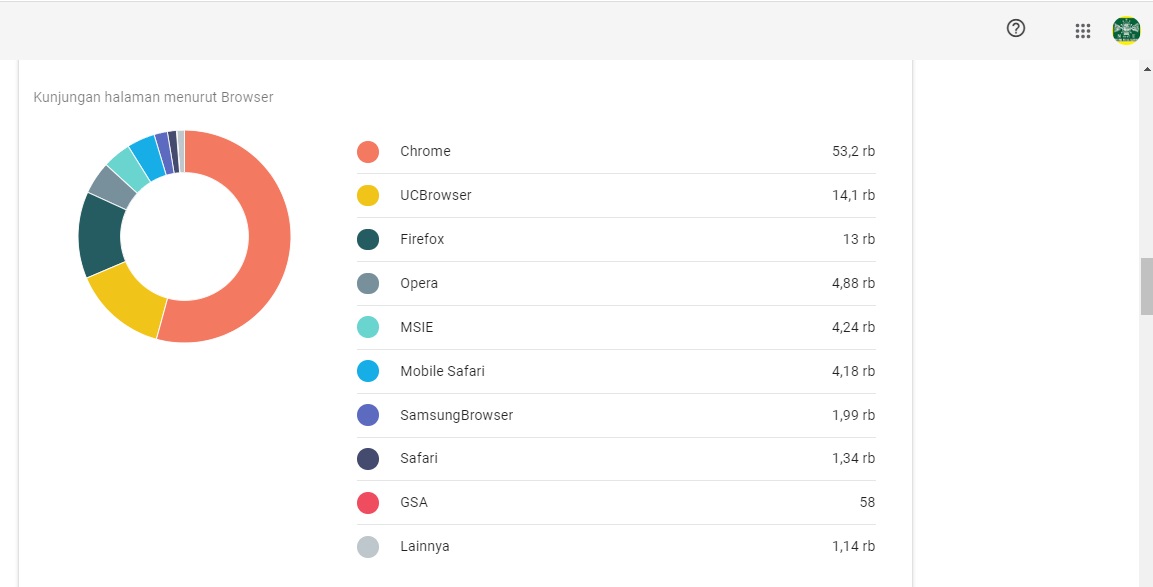Select the UCBrowser label in legend
The width and height of the screenshot is (1153, 587).
coord(435,196)
